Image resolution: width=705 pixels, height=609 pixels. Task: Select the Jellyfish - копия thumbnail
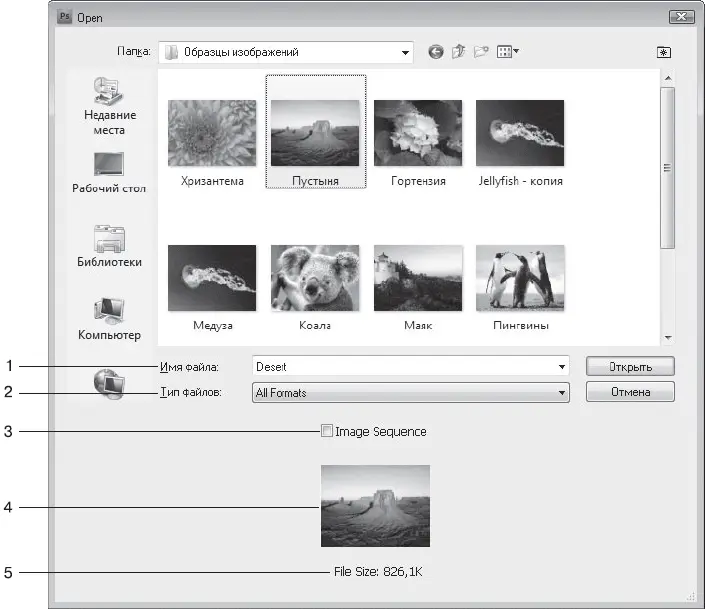click(520, 133)
